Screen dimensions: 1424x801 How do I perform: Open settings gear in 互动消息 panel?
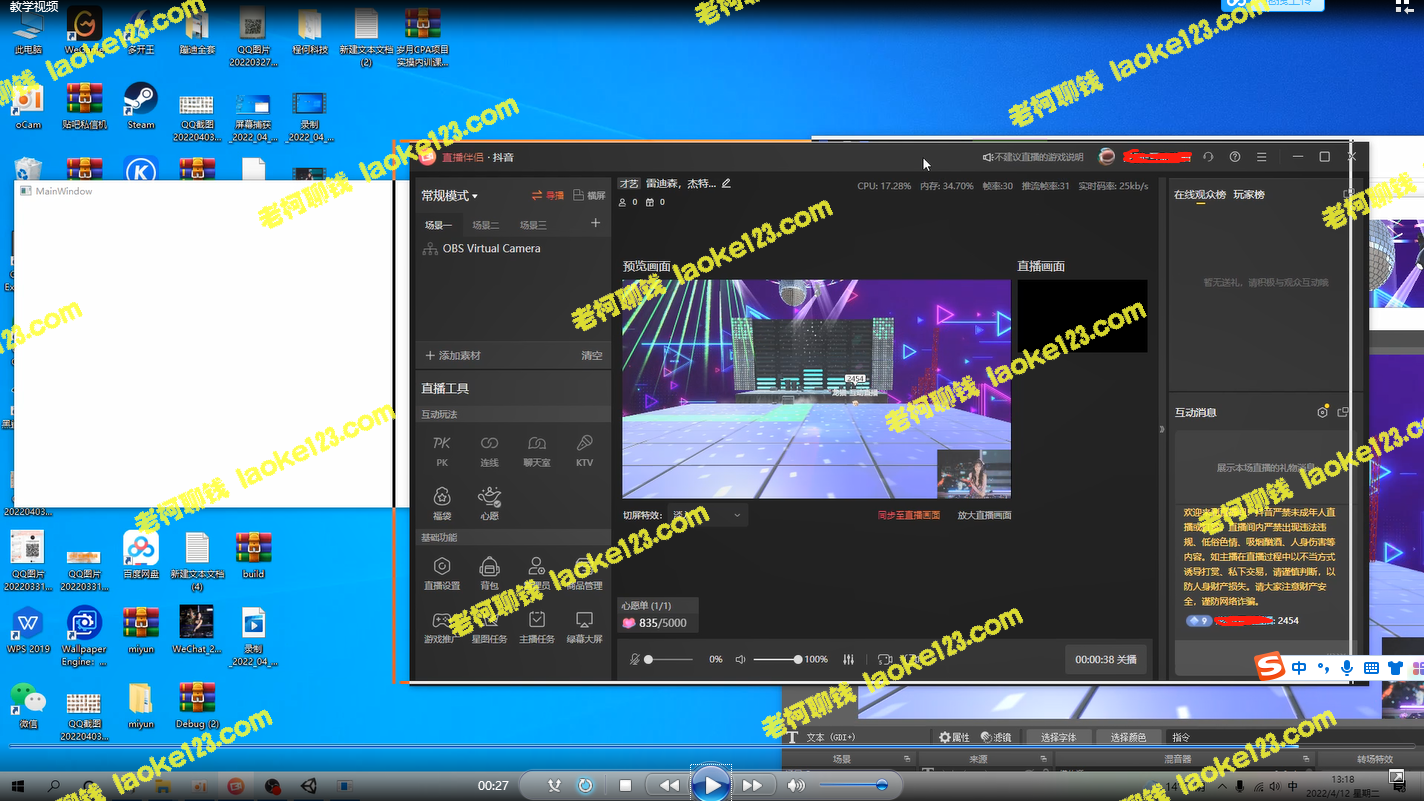point(1323,412)
